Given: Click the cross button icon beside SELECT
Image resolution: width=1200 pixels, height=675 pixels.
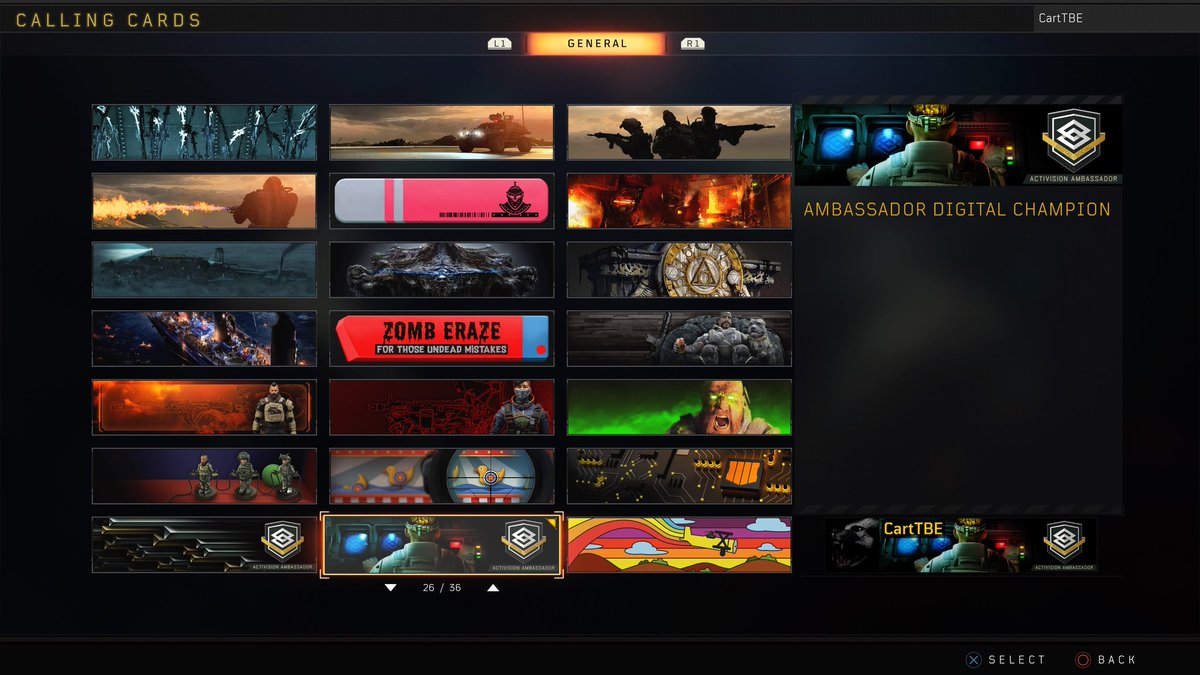Looking at the screenshot, I should 973,660.
